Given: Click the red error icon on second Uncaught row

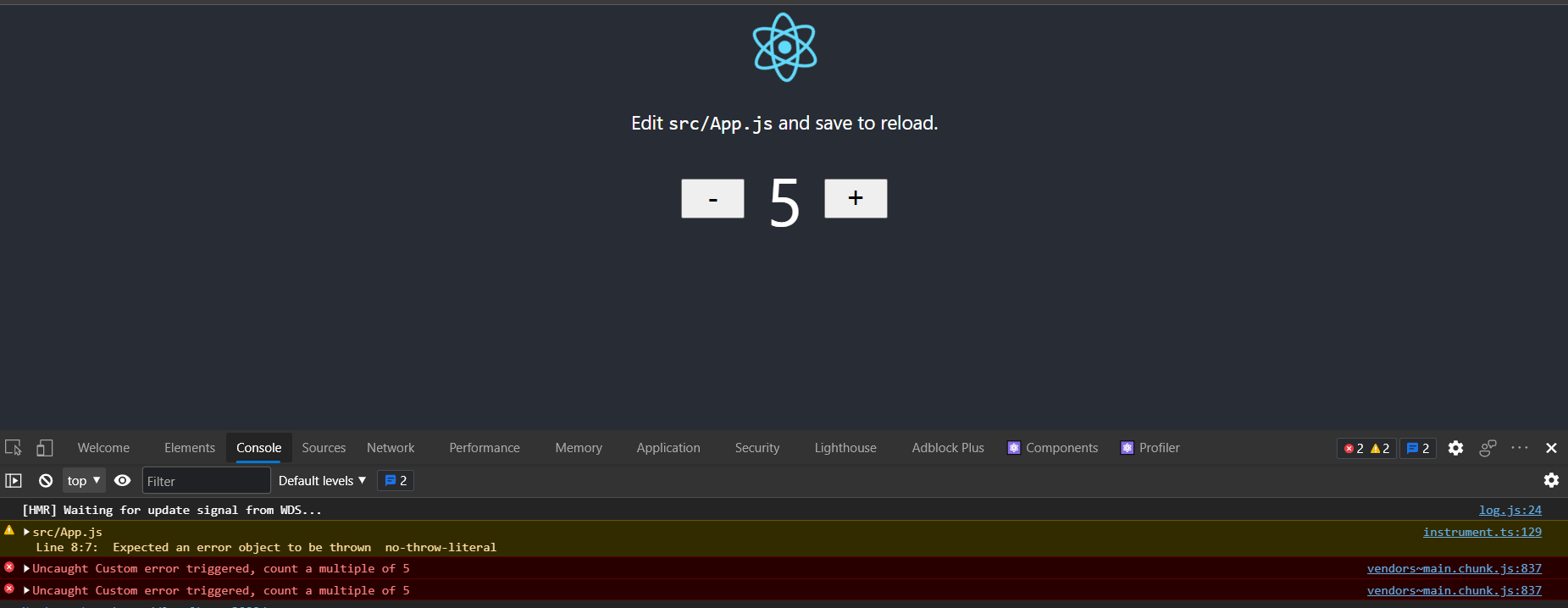Looking at the screenshot, I should click(9, 589).
